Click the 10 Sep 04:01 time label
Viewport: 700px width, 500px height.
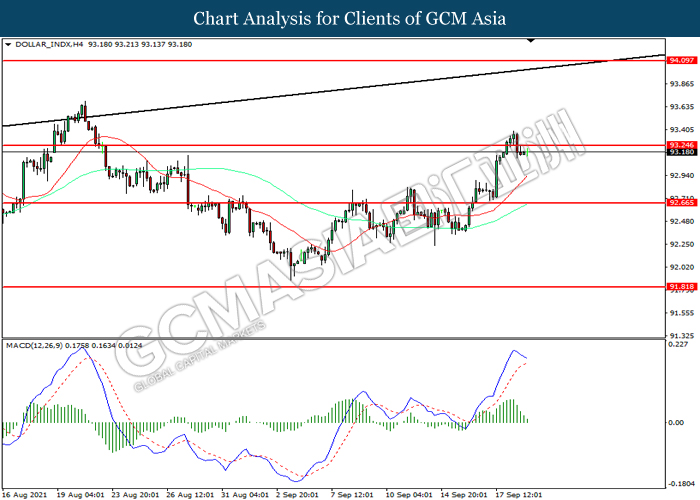pos(409,495)
